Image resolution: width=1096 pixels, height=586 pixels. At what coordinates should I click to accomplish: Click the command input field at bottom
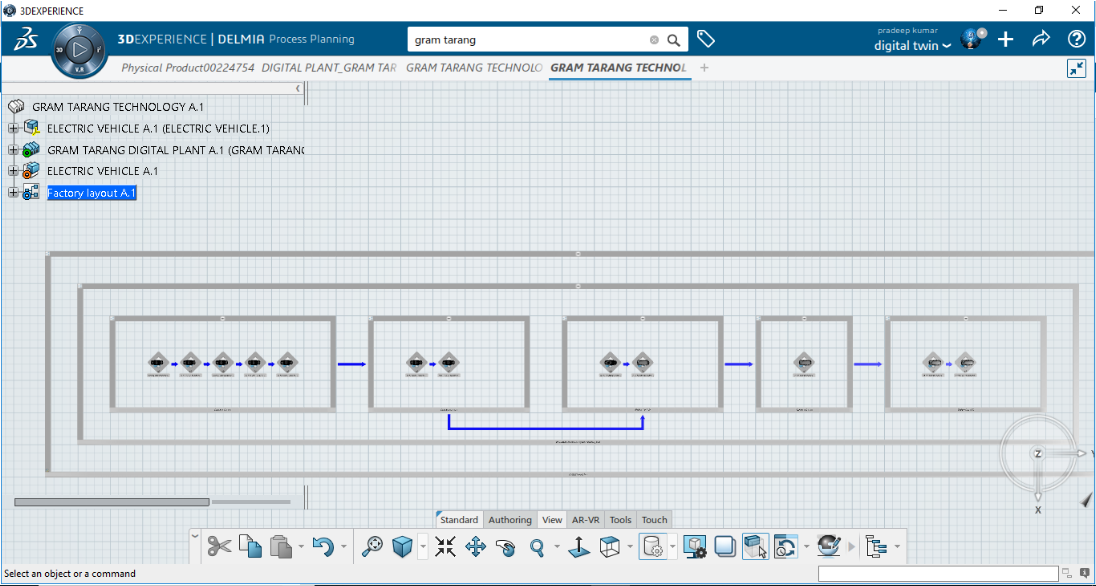click(x=937, y=573)
